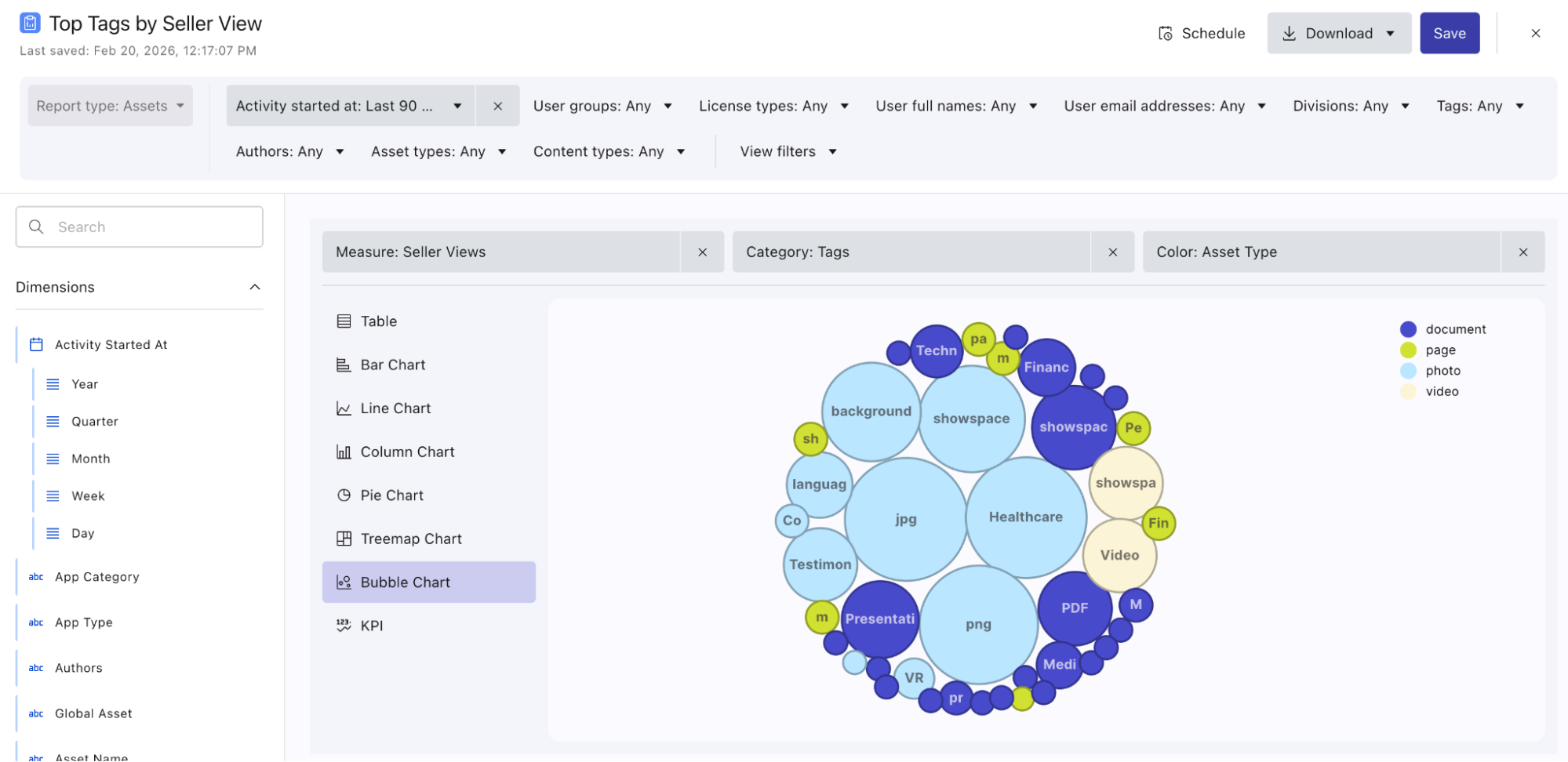Open the Schedule option
Image resolution: width=1568 pixels, height=762 pixels.
(x=1202, y=33)
